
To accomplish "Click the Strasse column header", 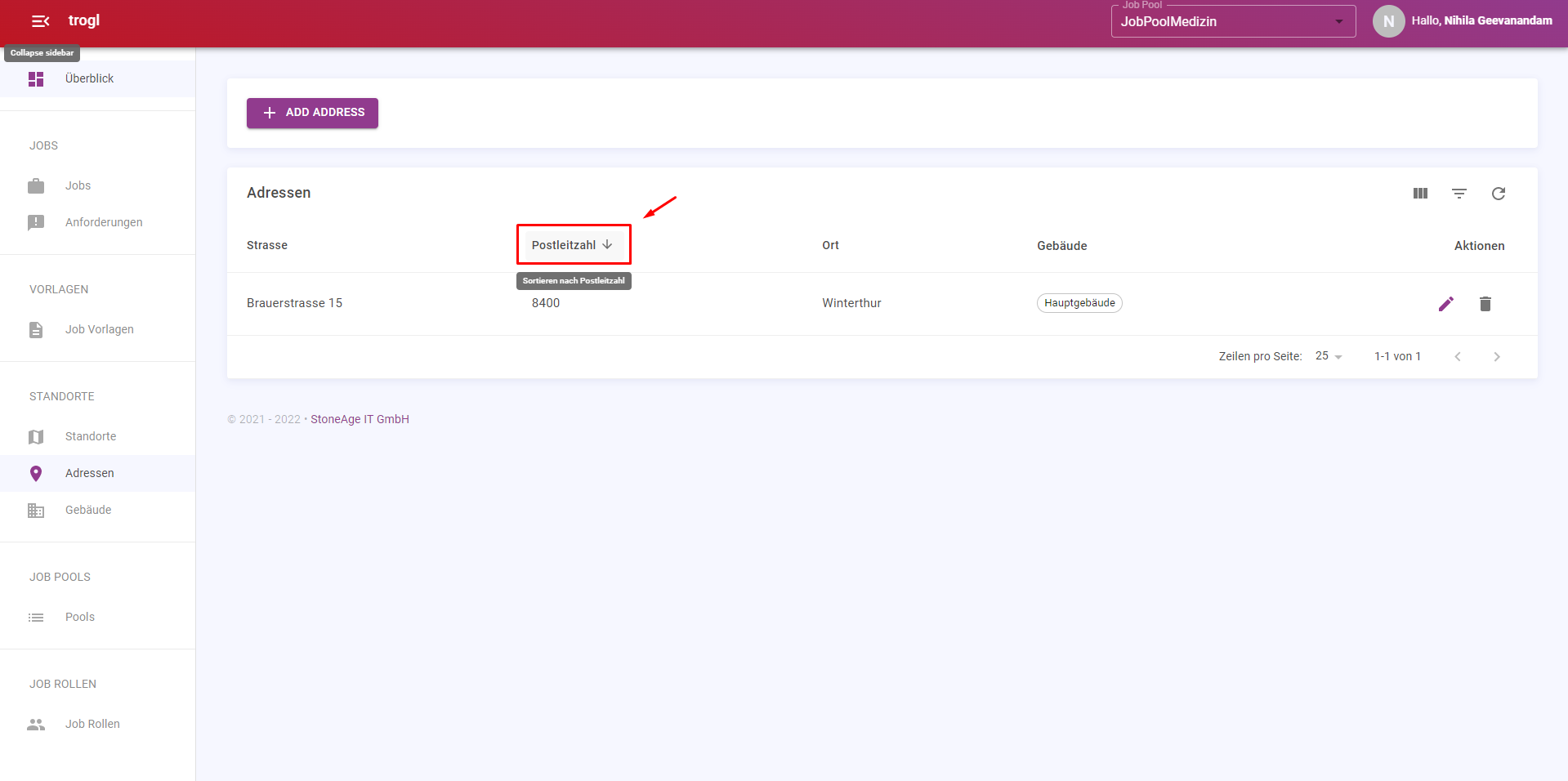I will click(x=267, y=245).
